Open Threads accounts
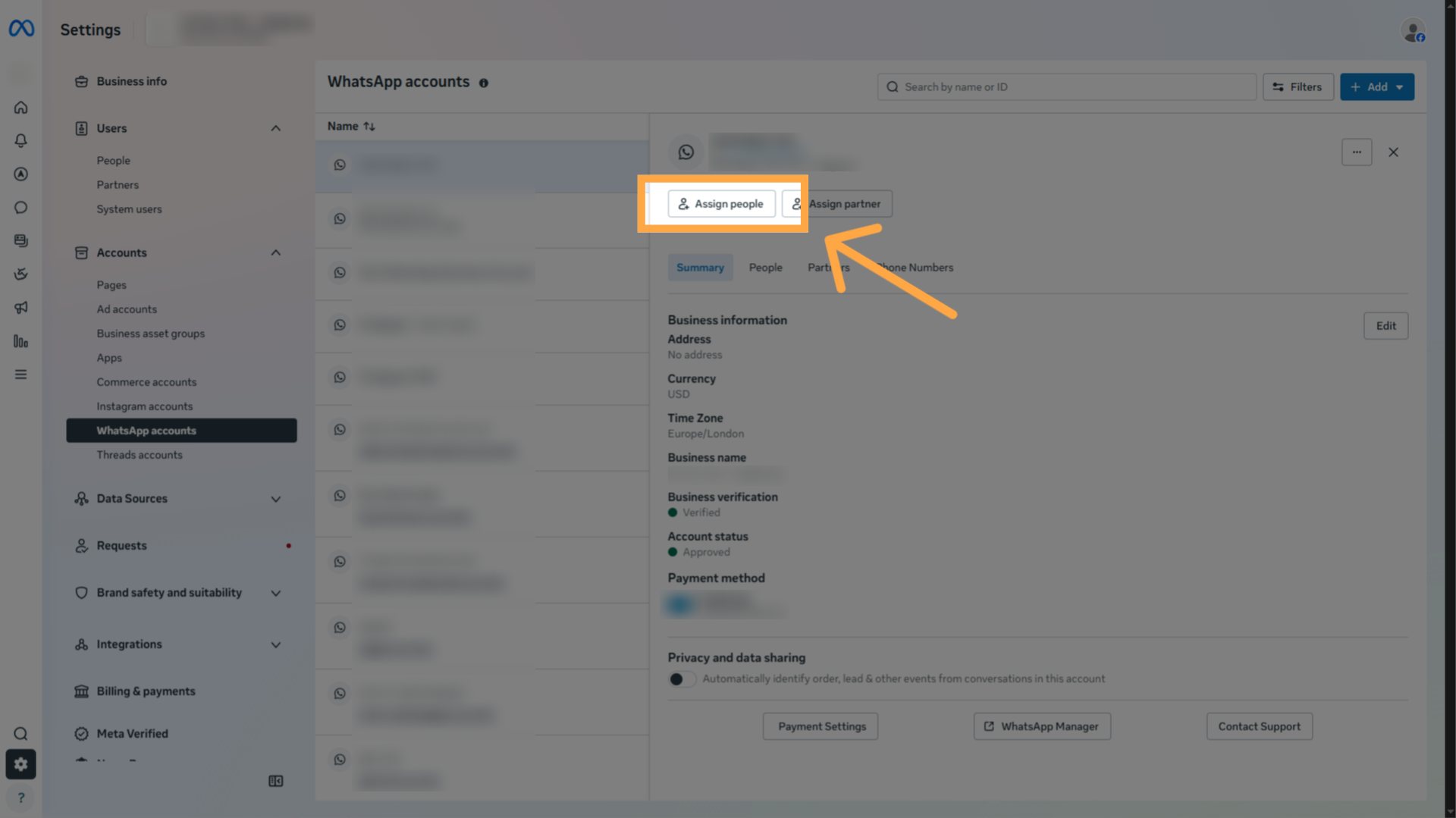1456x818 pixels. (x=140, y=455)
